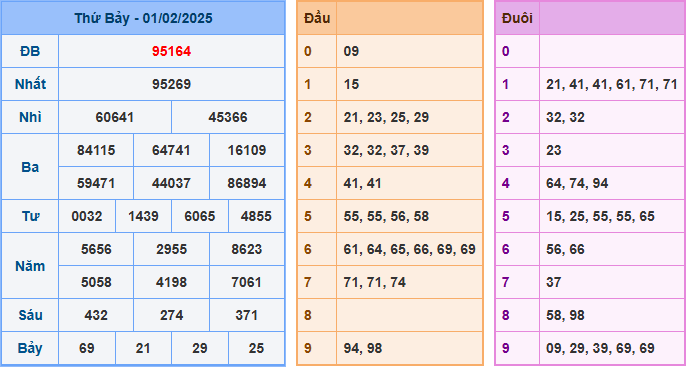
Task: Select the seventh prize number 21 in the Bảy row
Action: click(x=143, y=348)
